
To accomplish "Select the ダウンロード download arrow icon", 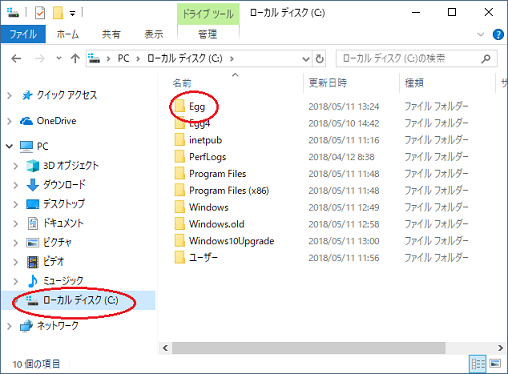I will click(x=32, y=185).
